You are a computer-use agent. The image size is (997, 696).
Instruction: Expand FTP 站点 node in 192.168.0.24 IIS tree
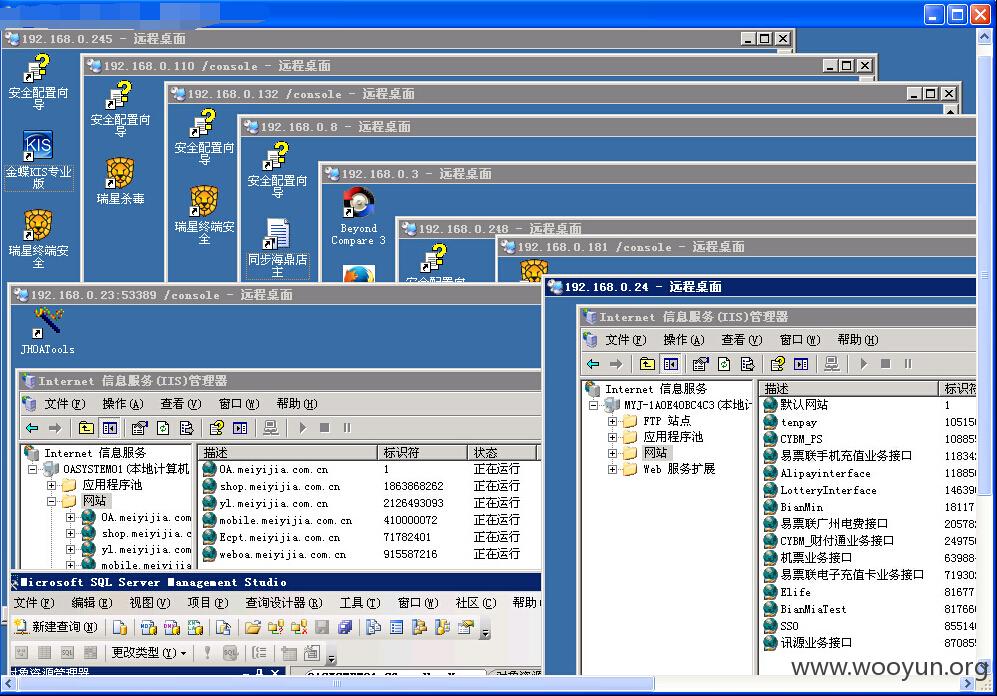pos(612,420)
